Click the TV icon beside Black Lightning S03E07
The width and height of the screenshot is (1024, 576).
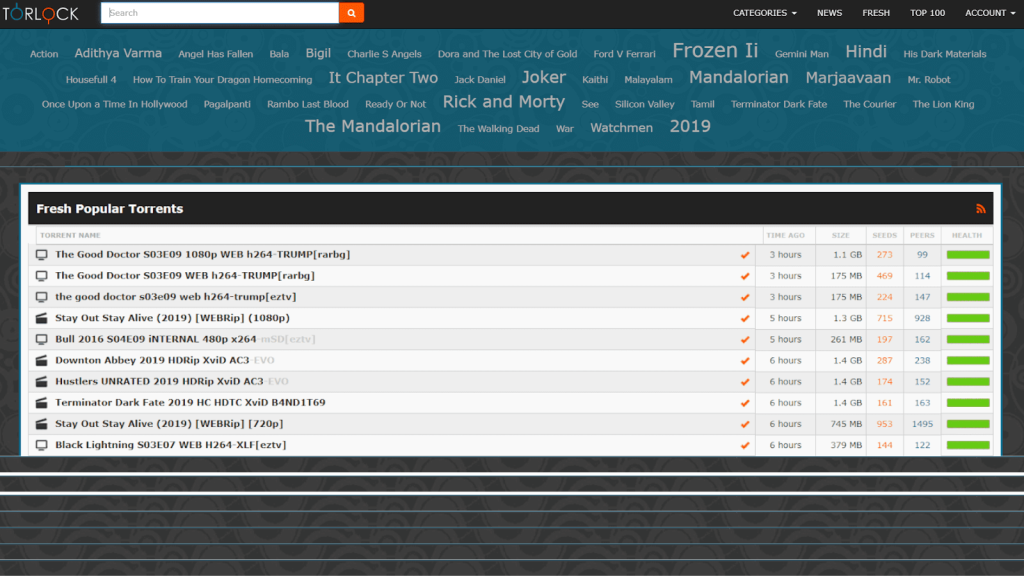(x=42, y=445)
